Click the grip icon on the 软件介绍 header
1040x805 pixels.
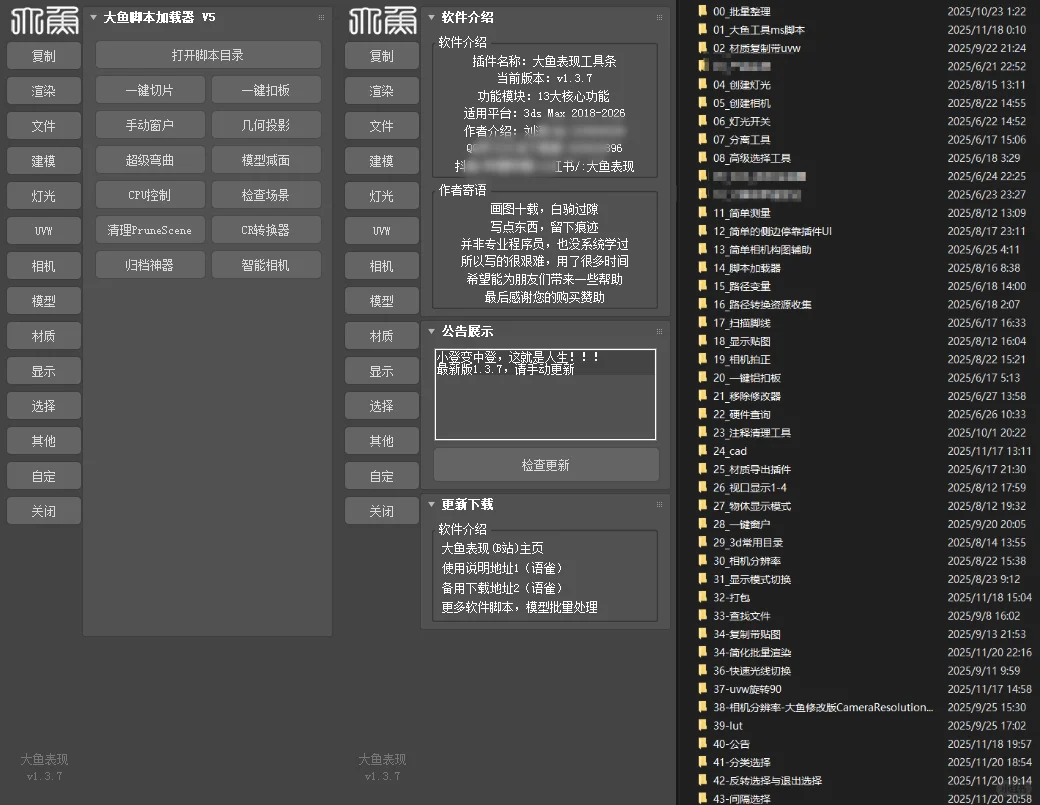tap(658, 17)
